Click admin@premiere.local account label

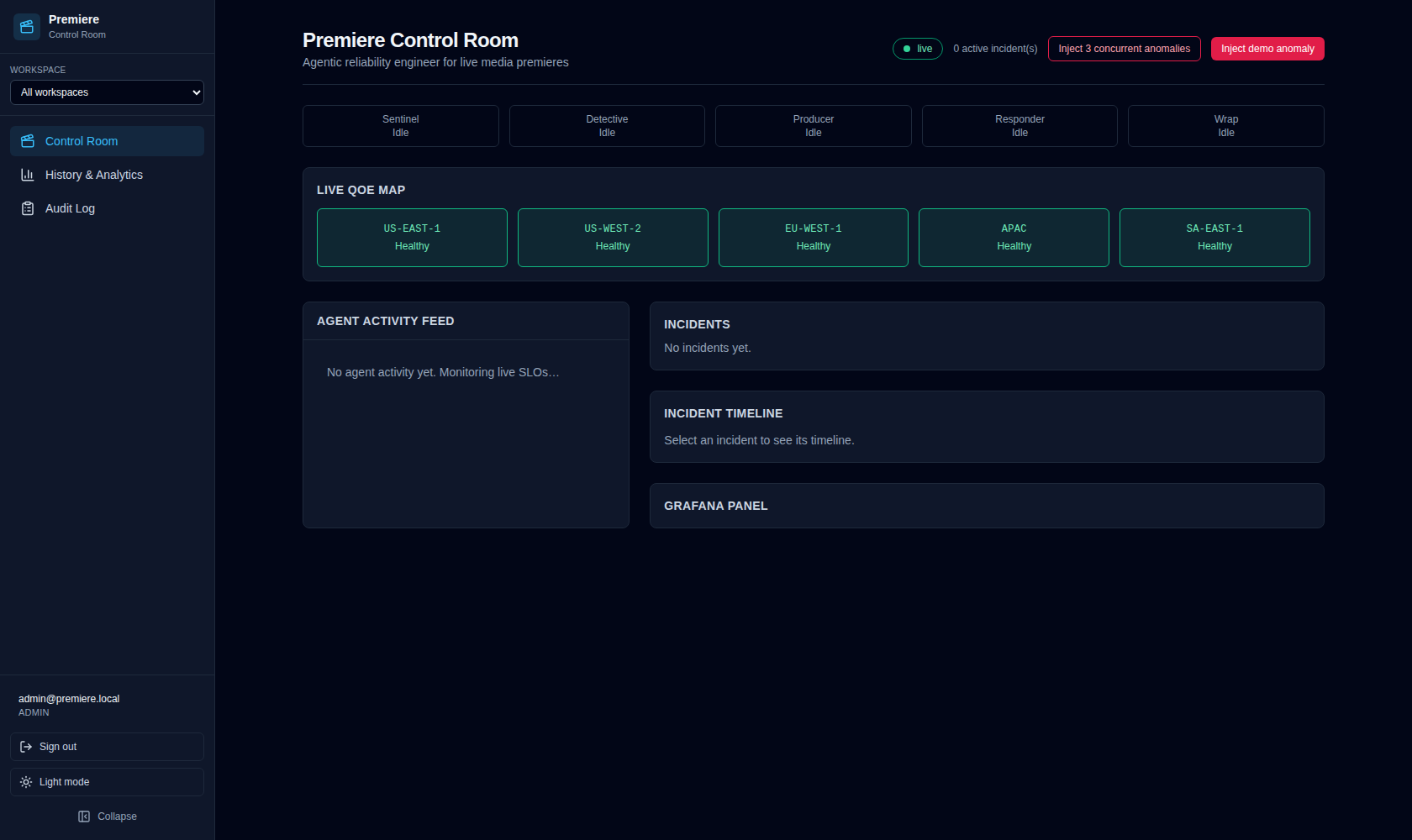[69, 699]
